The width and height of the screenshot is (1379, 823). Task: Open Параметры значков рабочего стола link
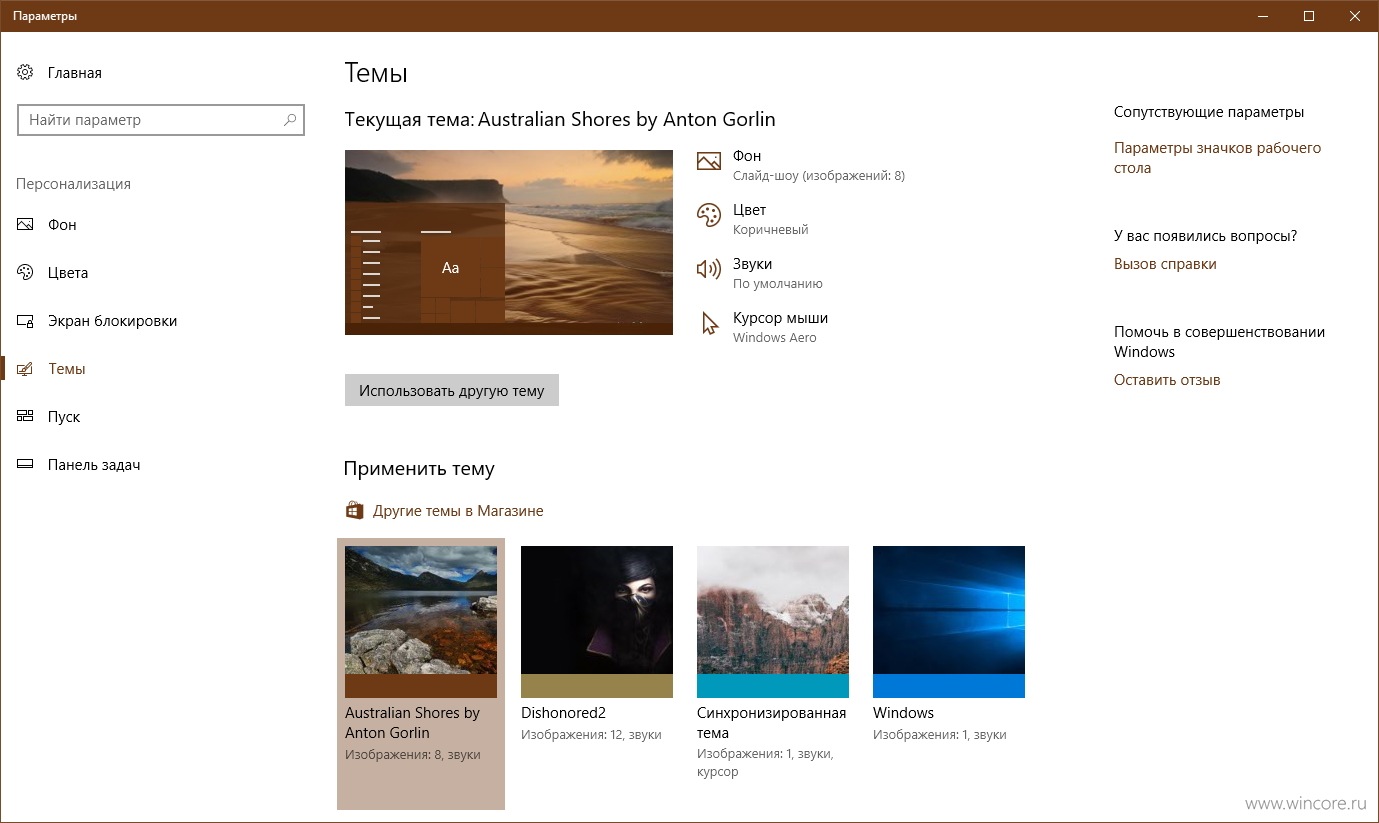coord(1217,158)
